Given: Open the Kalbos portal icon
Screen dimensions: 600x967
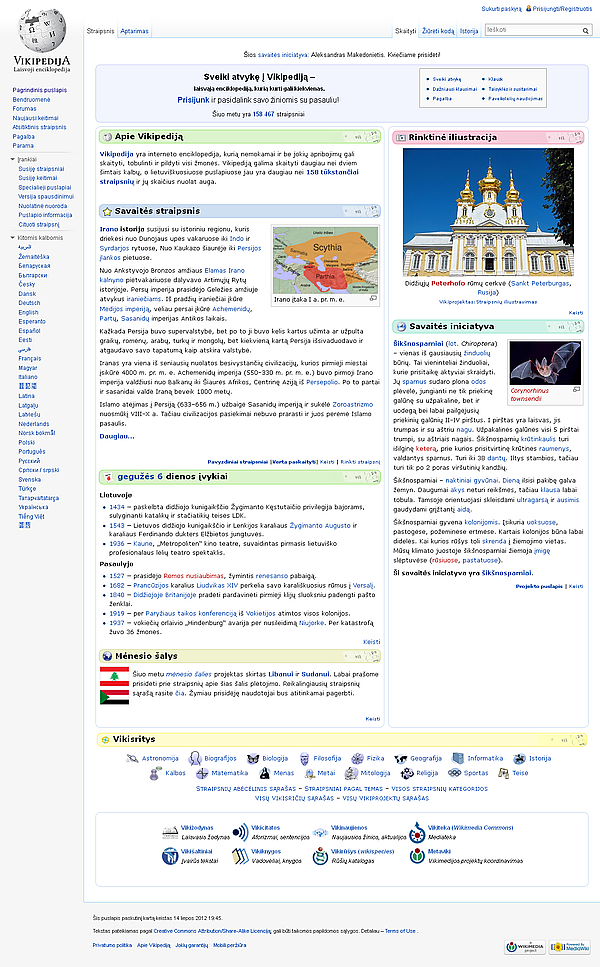Looking at the screenshot, I should point(155,773).
